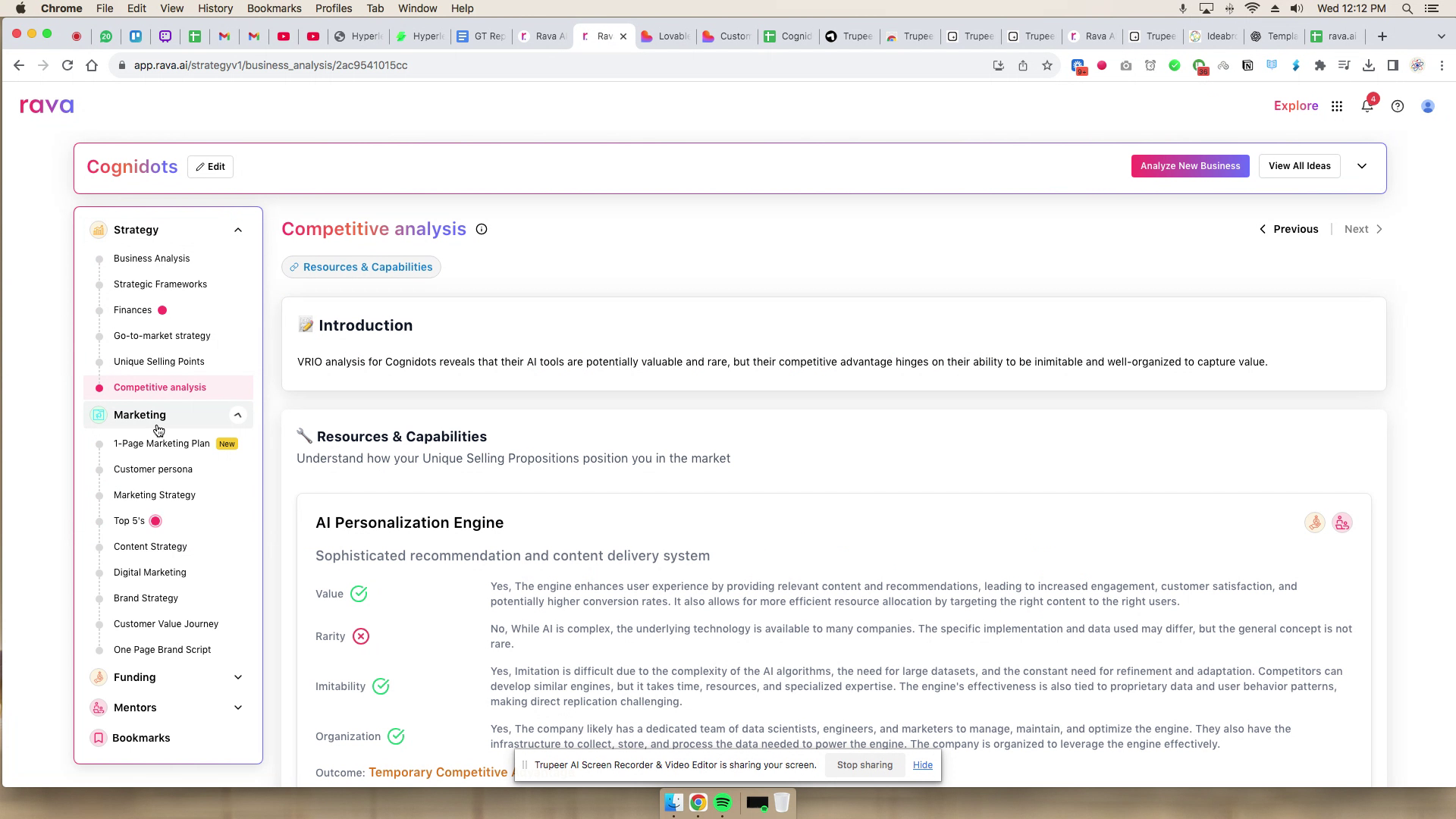Viewport: 1456px width, 819px height.
Task: Click the Chrome downloads icon in the toolbar
Action: [x=1370, y=65]
